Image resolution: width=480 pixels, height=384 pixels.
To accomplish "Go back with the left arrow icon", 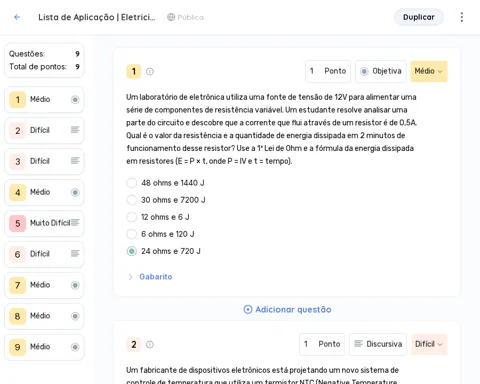I will click(17, 17).
